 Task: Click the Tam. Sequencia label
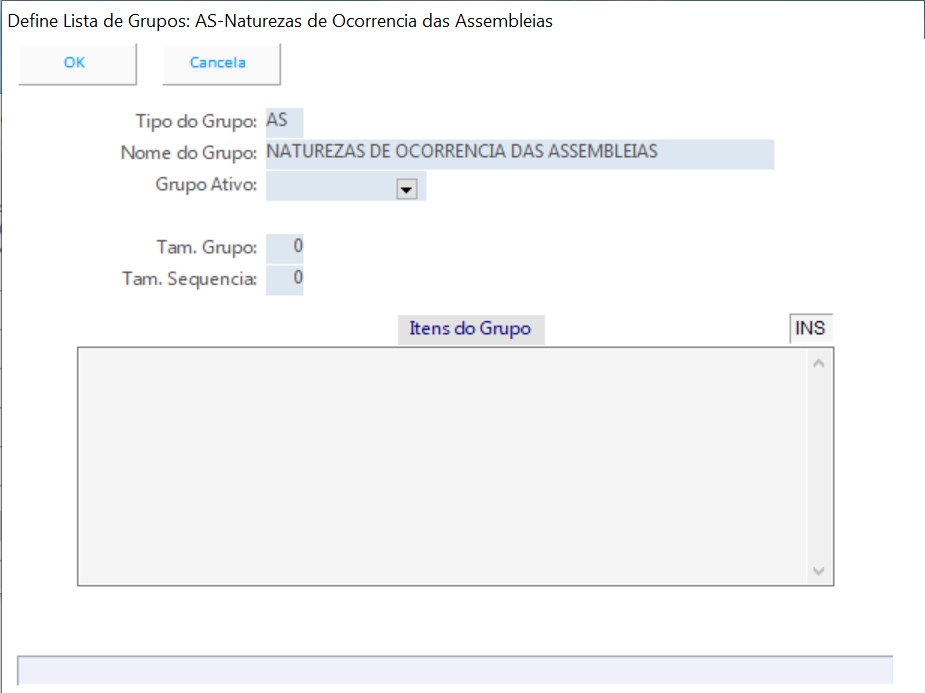[x=189, y=280]
